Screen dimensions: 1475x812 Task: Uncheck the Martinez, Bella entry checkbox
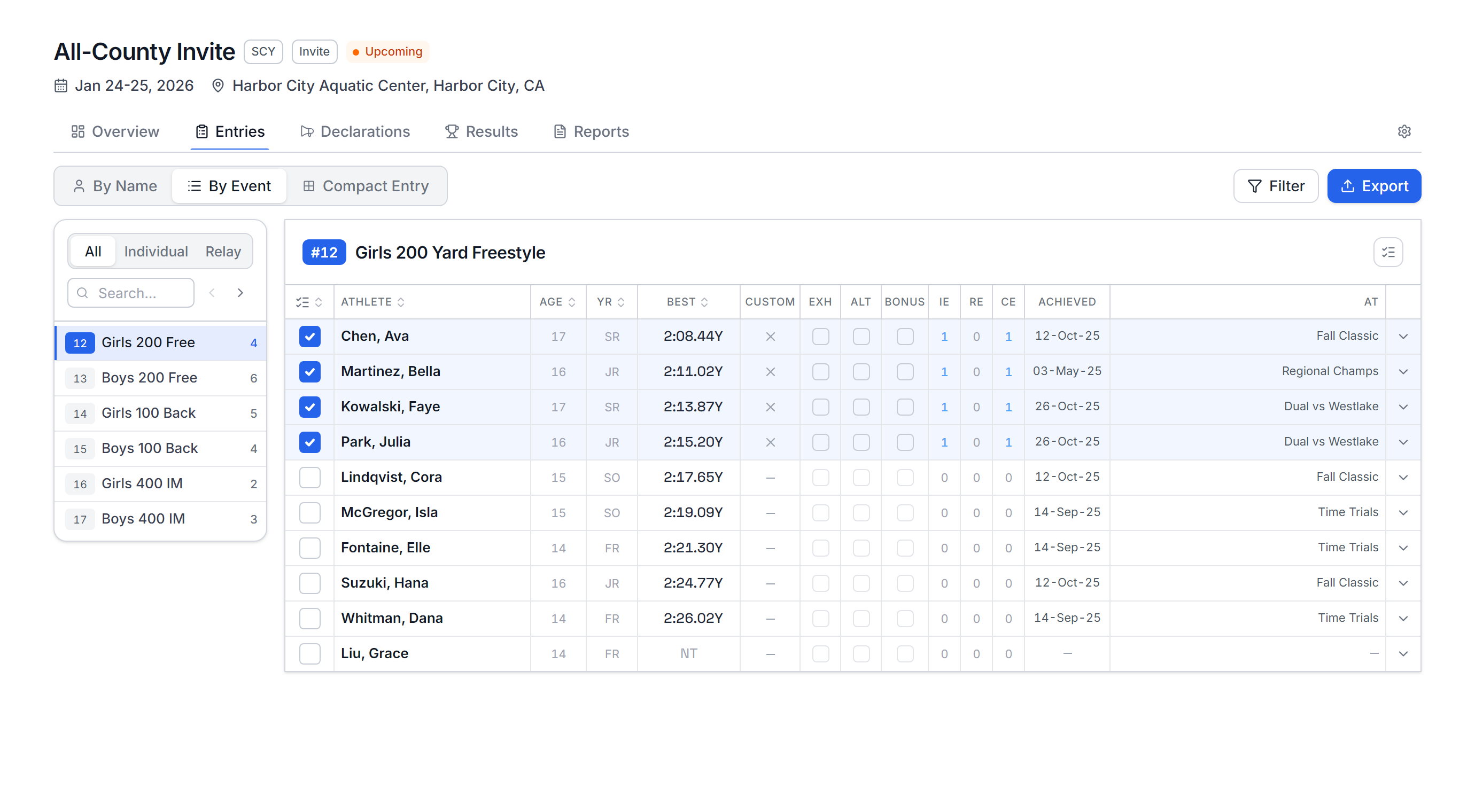click(x=310, y=372)
